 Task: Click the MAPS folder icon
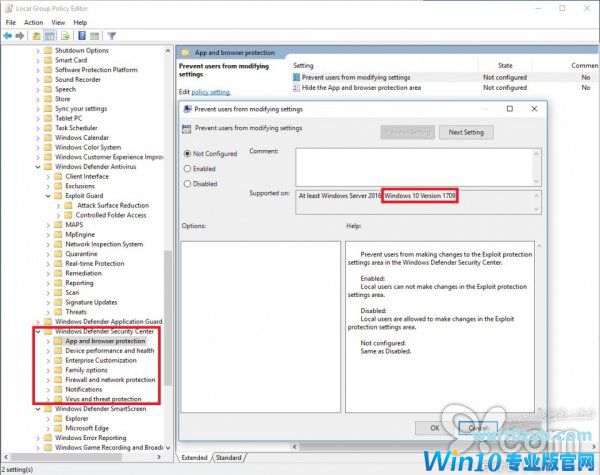[58, 225]
